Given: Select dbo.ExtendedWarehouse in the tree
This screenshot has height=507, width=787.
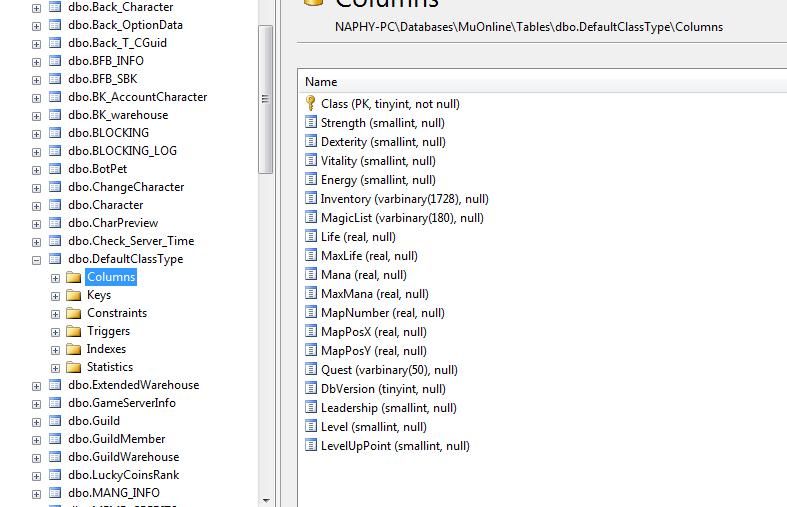Looking at the screenshot, I should pos(133,385).
